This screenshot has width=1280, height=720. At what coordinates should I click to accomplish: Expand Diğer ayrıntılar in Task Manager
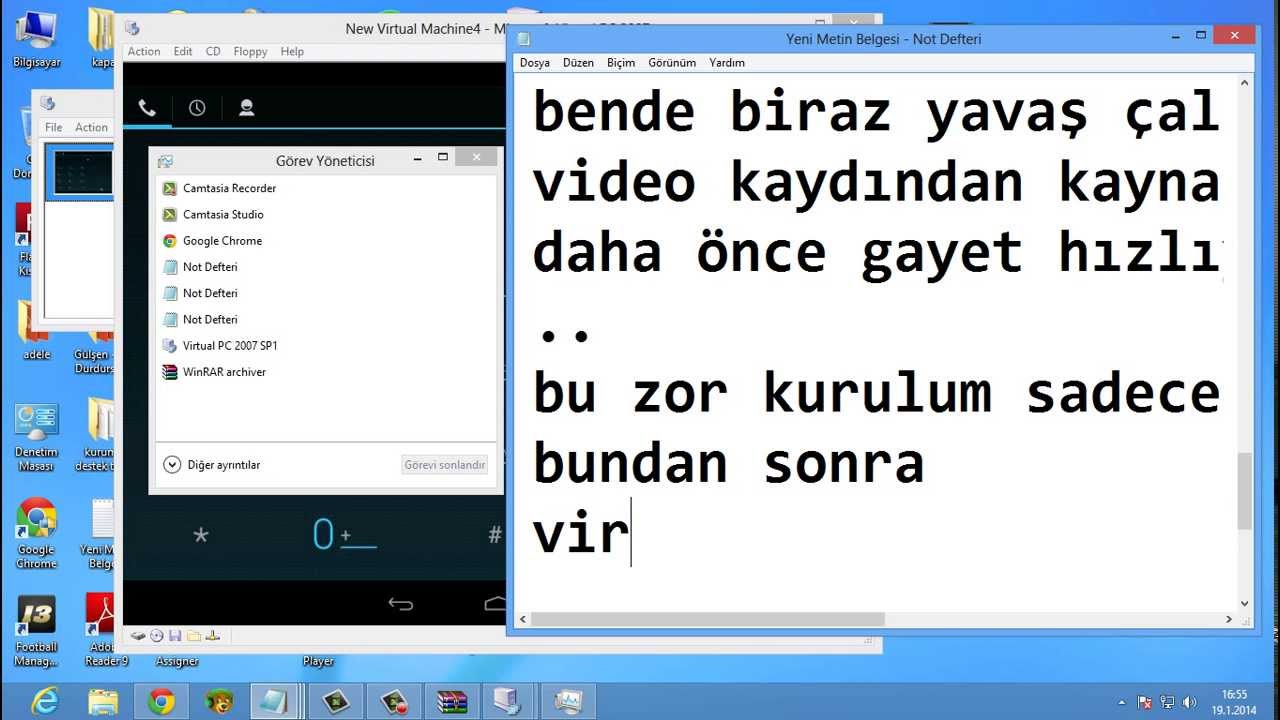[x=211, y=465]
